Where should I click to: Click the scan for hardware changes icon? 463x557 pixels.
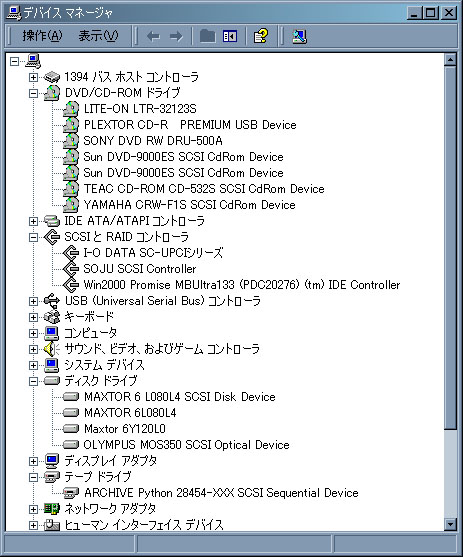tap(299, 36)
